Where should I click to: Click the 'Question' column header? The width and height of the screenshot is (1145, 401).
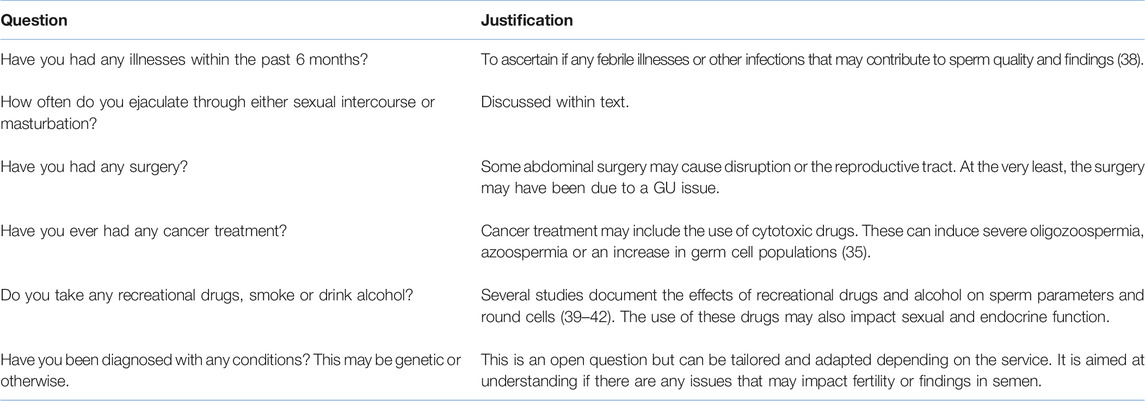coord(34,21)
